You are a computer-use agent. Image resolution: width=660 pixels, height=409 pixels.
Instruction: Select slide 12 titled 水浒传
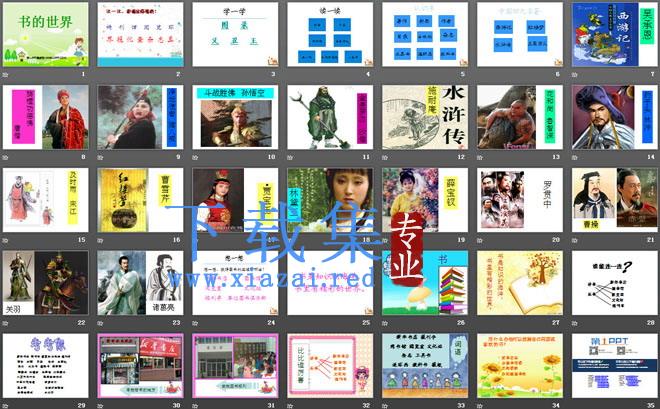click(425, 117)
